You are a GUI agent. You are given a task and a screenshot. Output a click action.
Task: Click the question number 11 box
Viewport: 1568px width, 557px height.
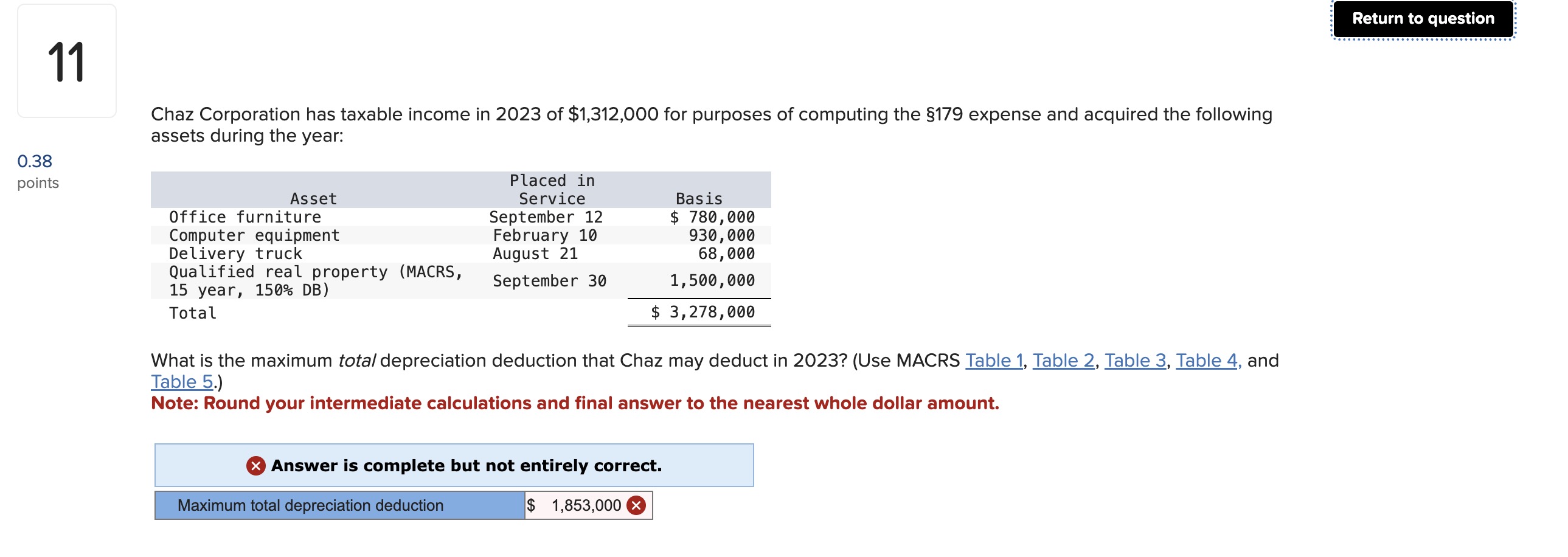(67, 61)
